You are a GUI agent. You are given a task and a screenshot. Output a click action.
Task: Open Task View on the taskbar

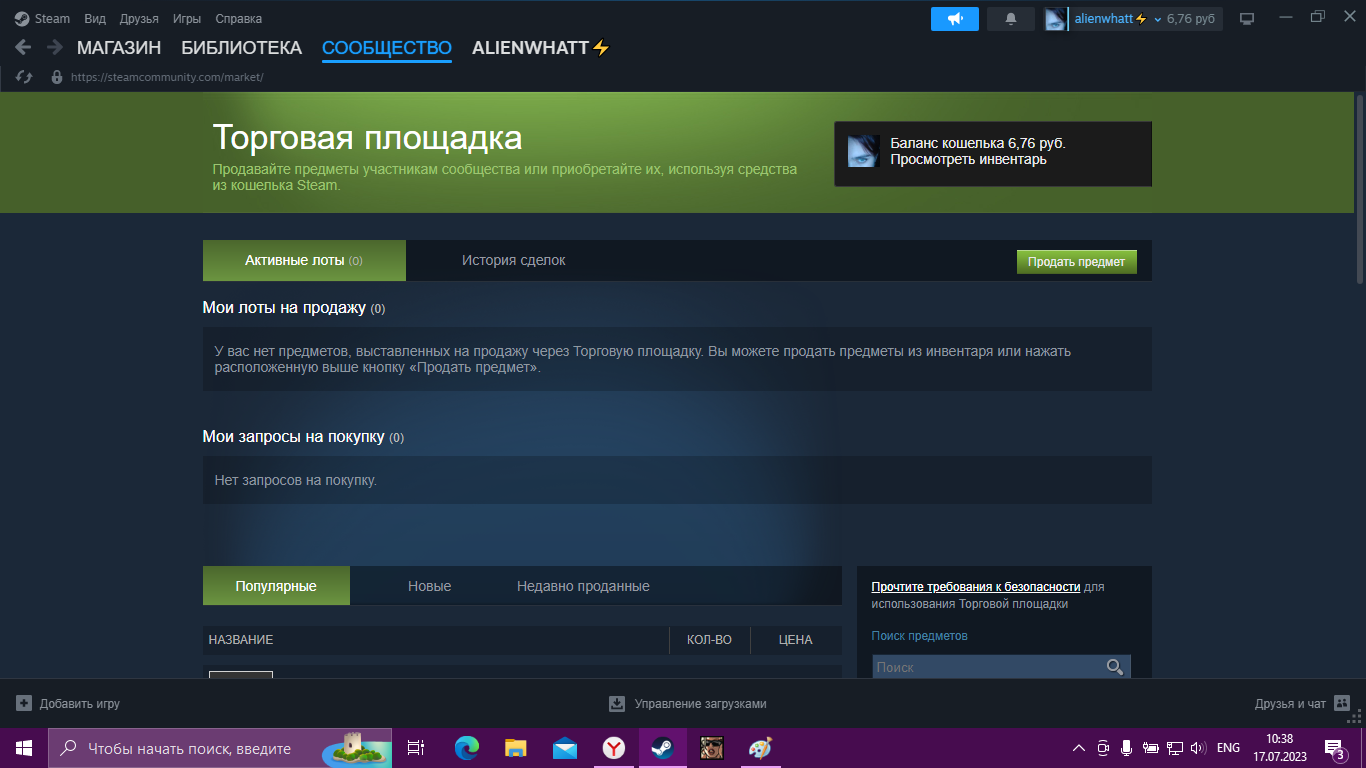(416, 748)
